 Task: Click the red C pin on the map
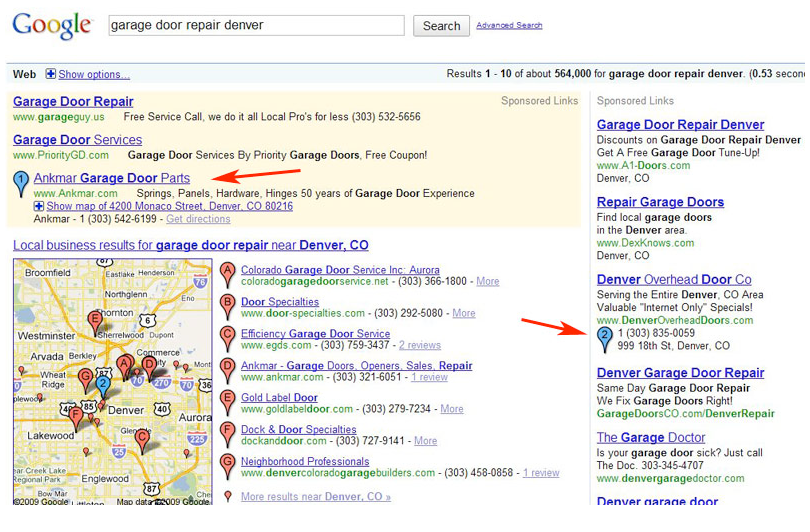[142, 442]
